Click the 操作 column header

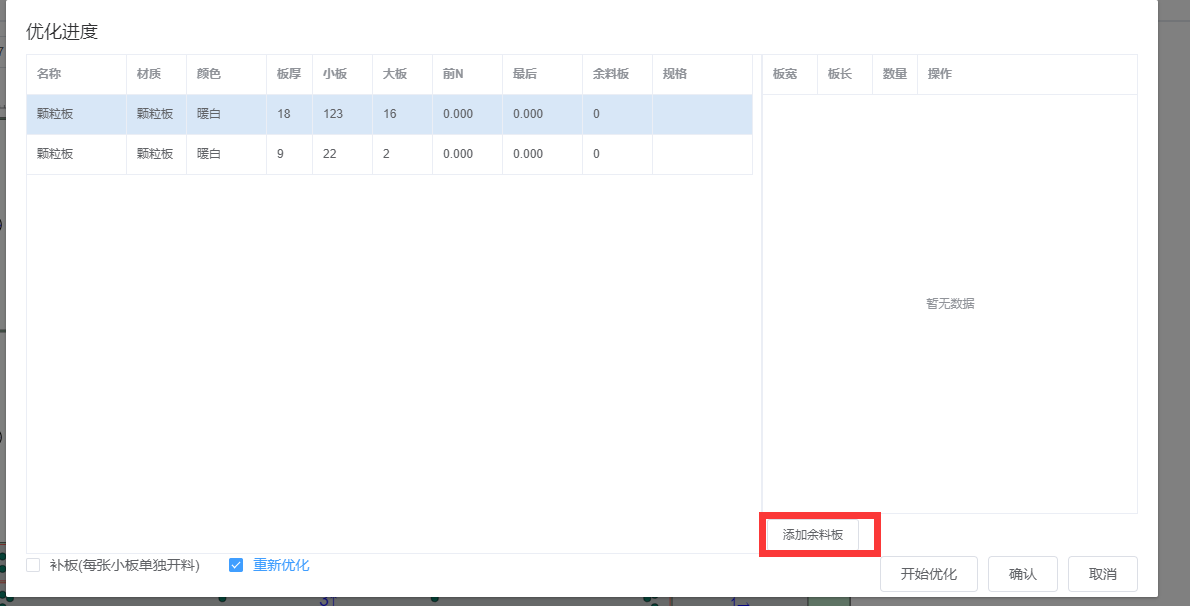click(x=940, y=74)
